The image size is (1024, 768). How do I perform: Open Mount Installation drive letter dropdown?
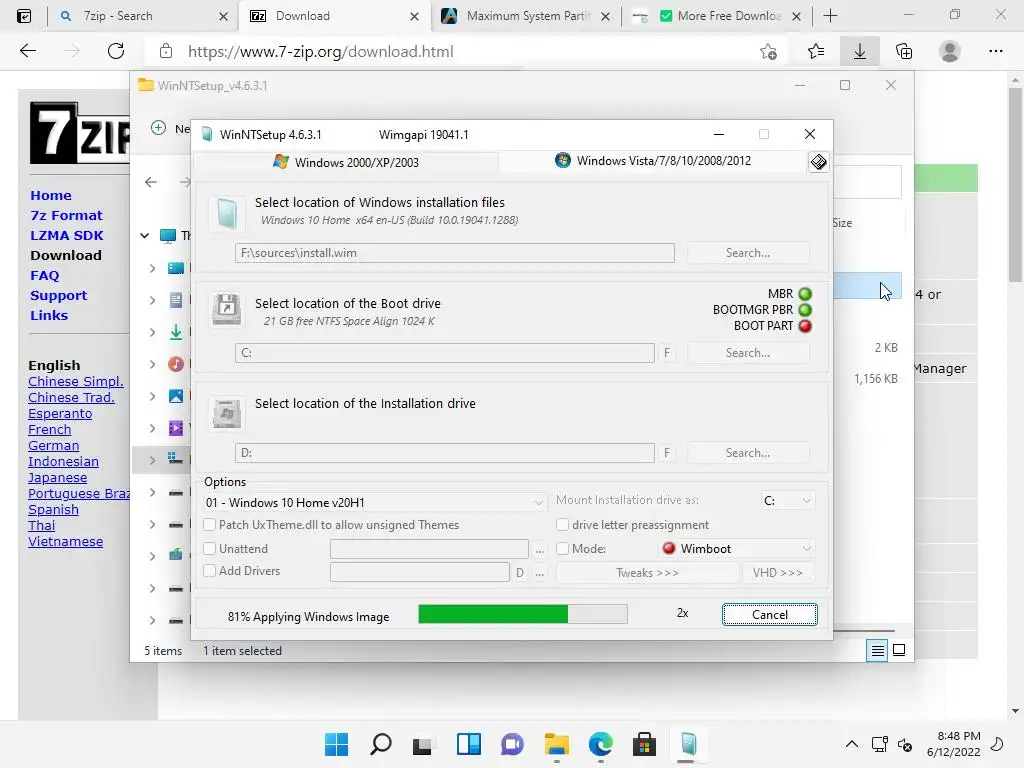[x=788, y=501]
